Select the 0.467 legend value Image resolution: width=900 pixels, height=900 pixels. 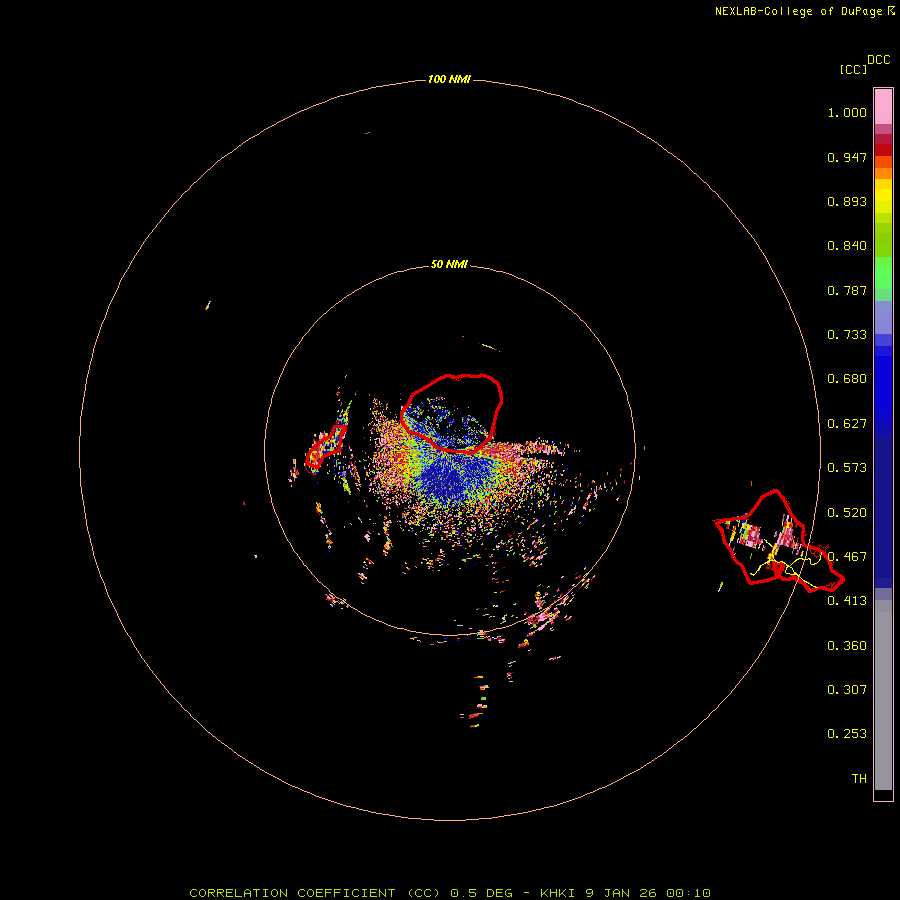coord(847,557)
